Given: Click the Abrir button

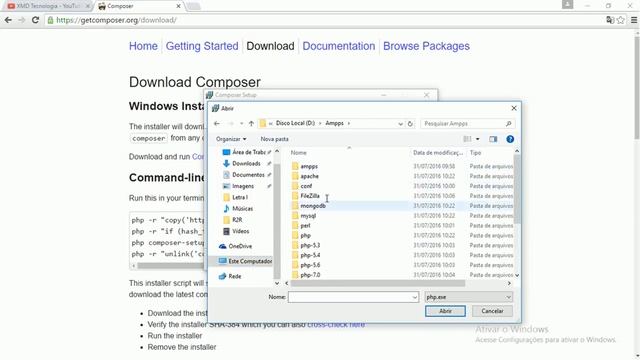Looking at the screenshot, I should coord(445,311).
